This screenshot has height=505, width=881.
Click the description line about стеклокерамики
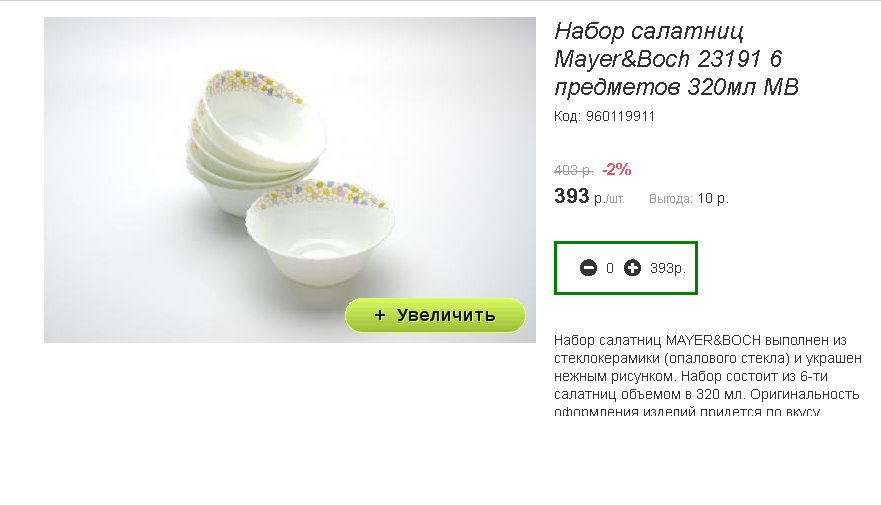tap(708, 358)
